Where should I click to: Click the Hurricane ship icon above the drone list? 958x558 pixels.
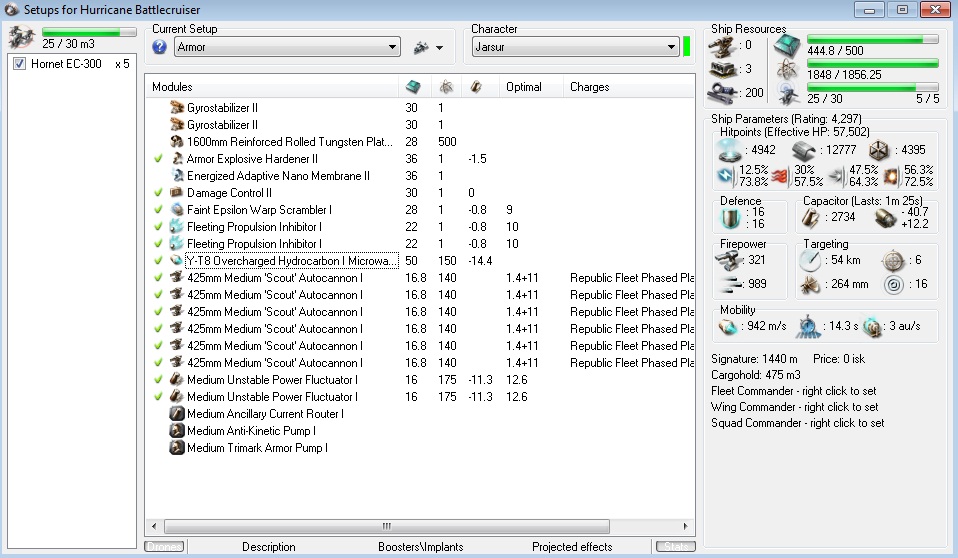point(21,37)
